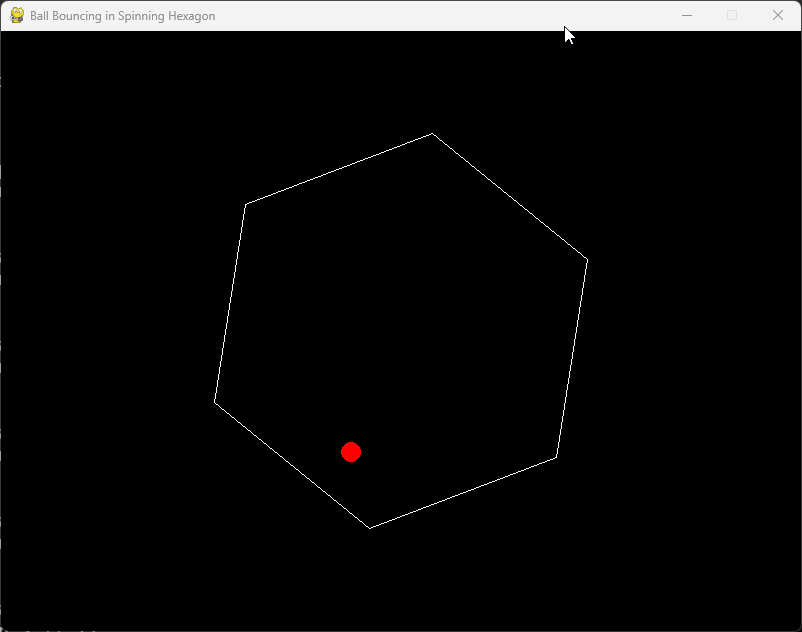Click the leftmost vertex of the hexagon
The image size is (802, 632).
(x=214, y=402)
